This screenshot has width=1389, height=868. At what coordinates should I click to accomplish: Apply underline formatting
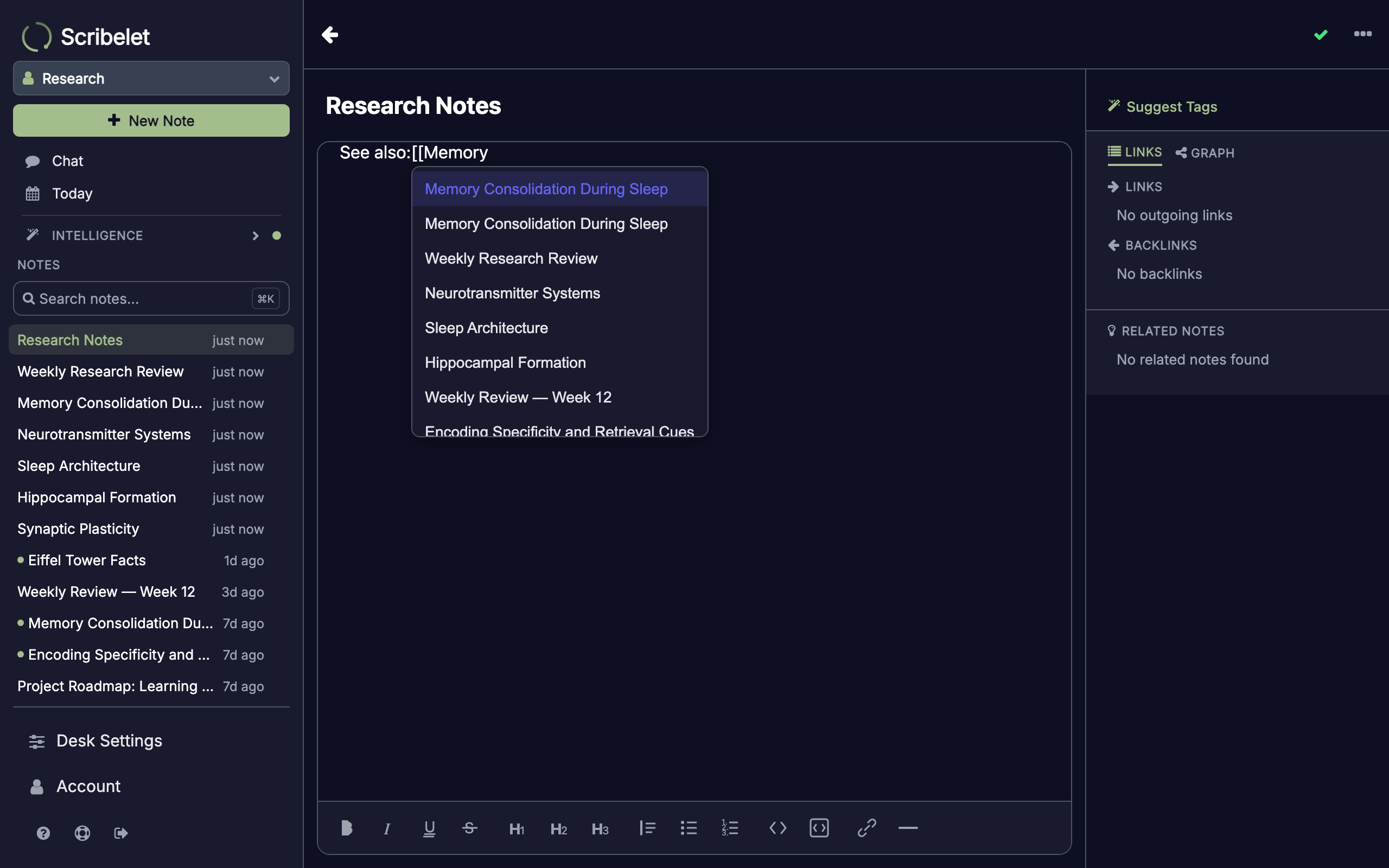(429, 828)
